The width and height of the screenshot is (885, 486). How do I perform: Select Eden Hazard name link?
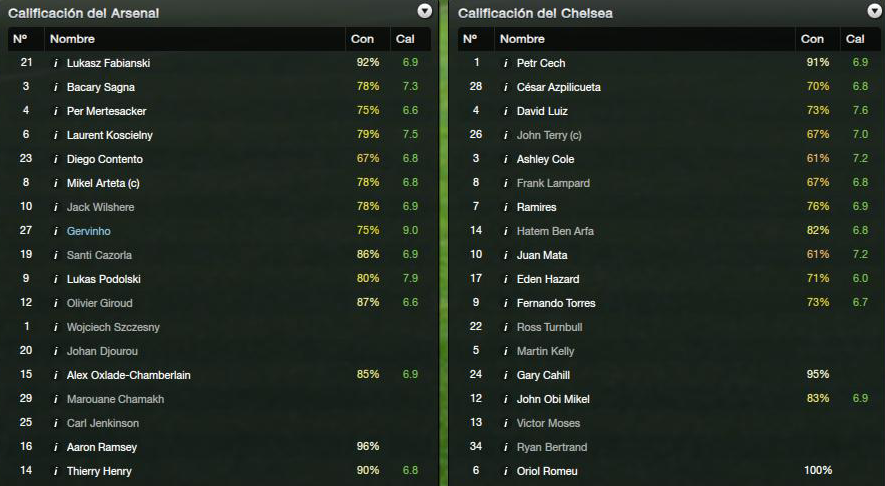coord(547,279)
